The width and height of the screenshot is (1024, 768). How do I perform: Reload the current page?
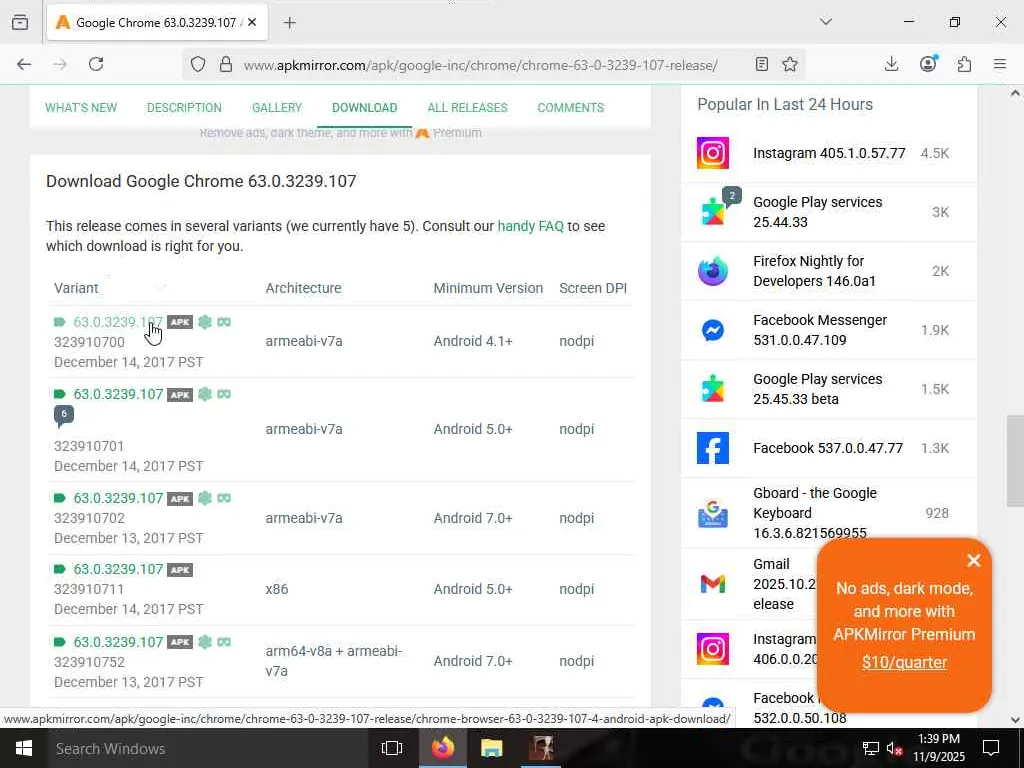[96, 64]
